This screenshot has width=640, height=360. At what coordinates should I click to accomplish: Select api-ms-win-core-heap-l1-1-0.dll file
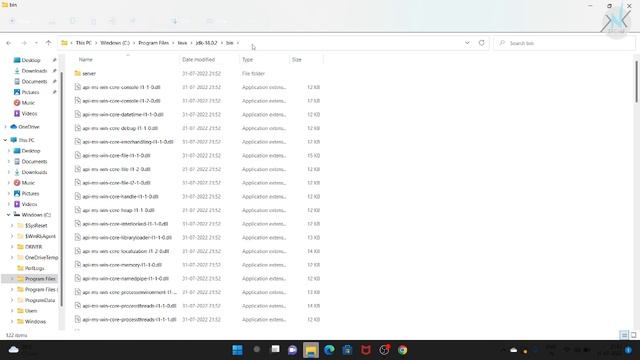pos(118,210)
